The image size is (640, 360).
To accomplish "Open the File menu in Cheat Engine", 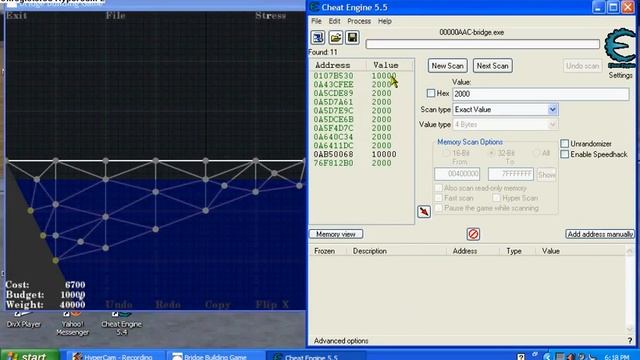I will pyautogui.click(x=316, y=21).
